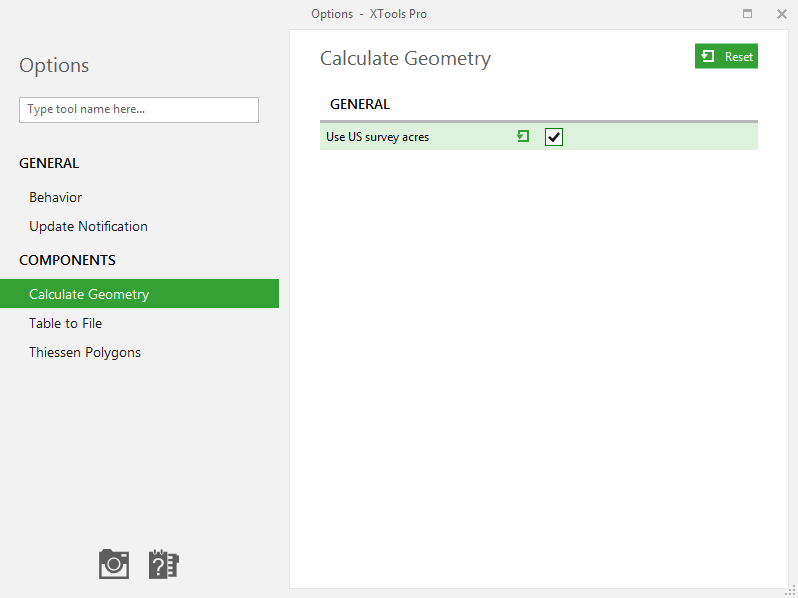Click GENERAL group header in settings panel
This screenshot has height=598, width=798.
click(360, 104)
